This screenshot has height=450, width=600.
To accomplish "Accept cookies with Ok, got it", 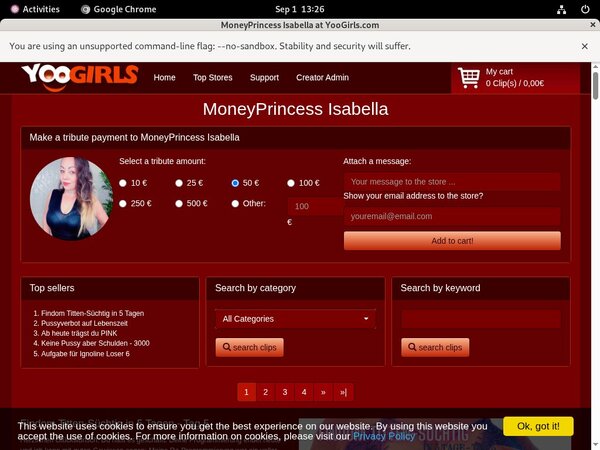I will click(538, 426).
